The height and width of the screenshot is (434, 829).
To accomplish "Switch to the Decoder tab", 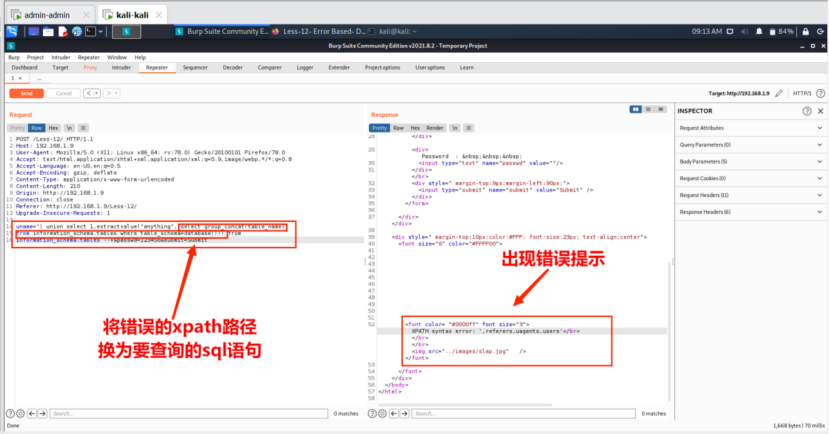I will click(x=233, y=68).
